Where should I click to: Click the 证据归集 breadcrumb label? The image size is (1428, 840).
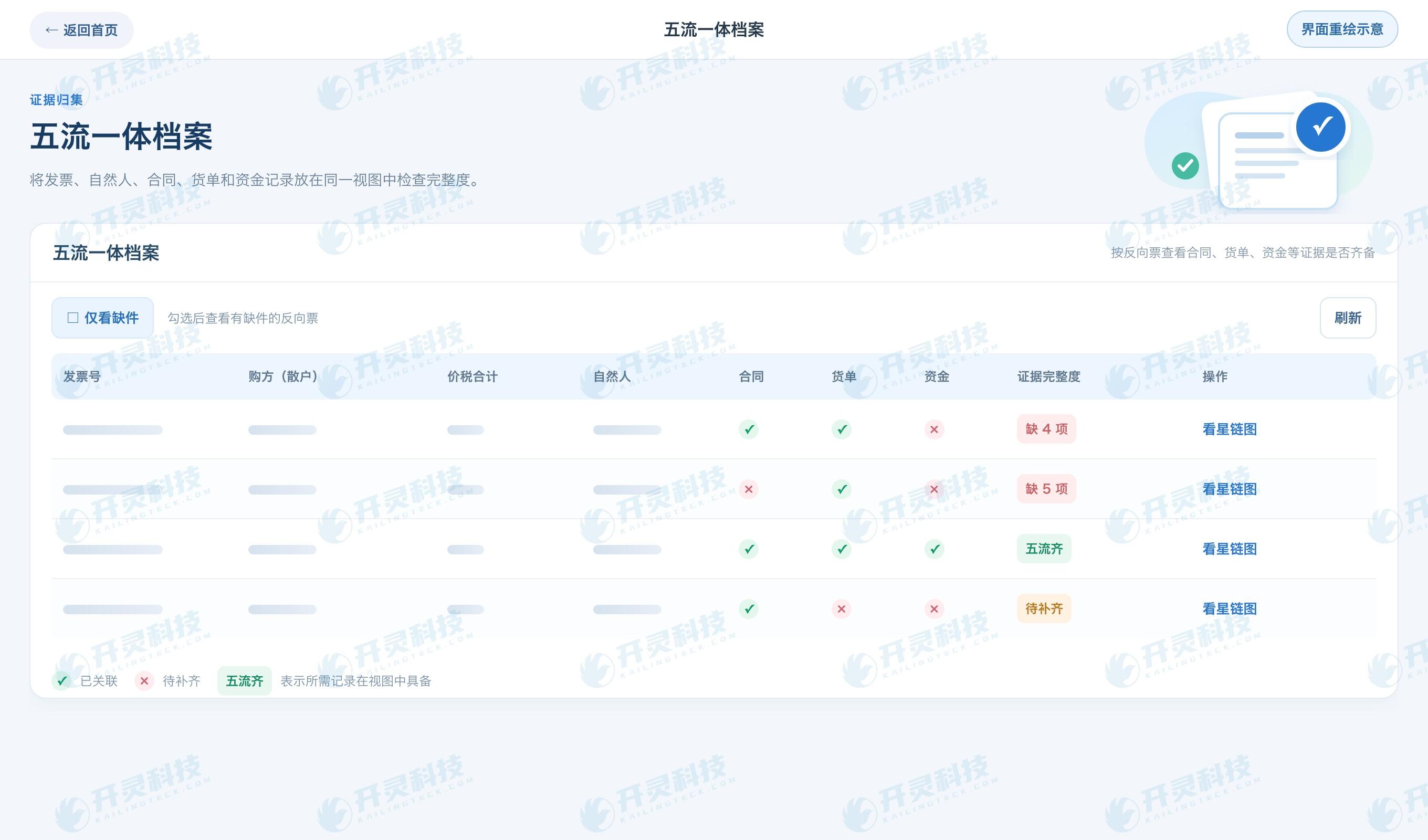click(56, 100)
